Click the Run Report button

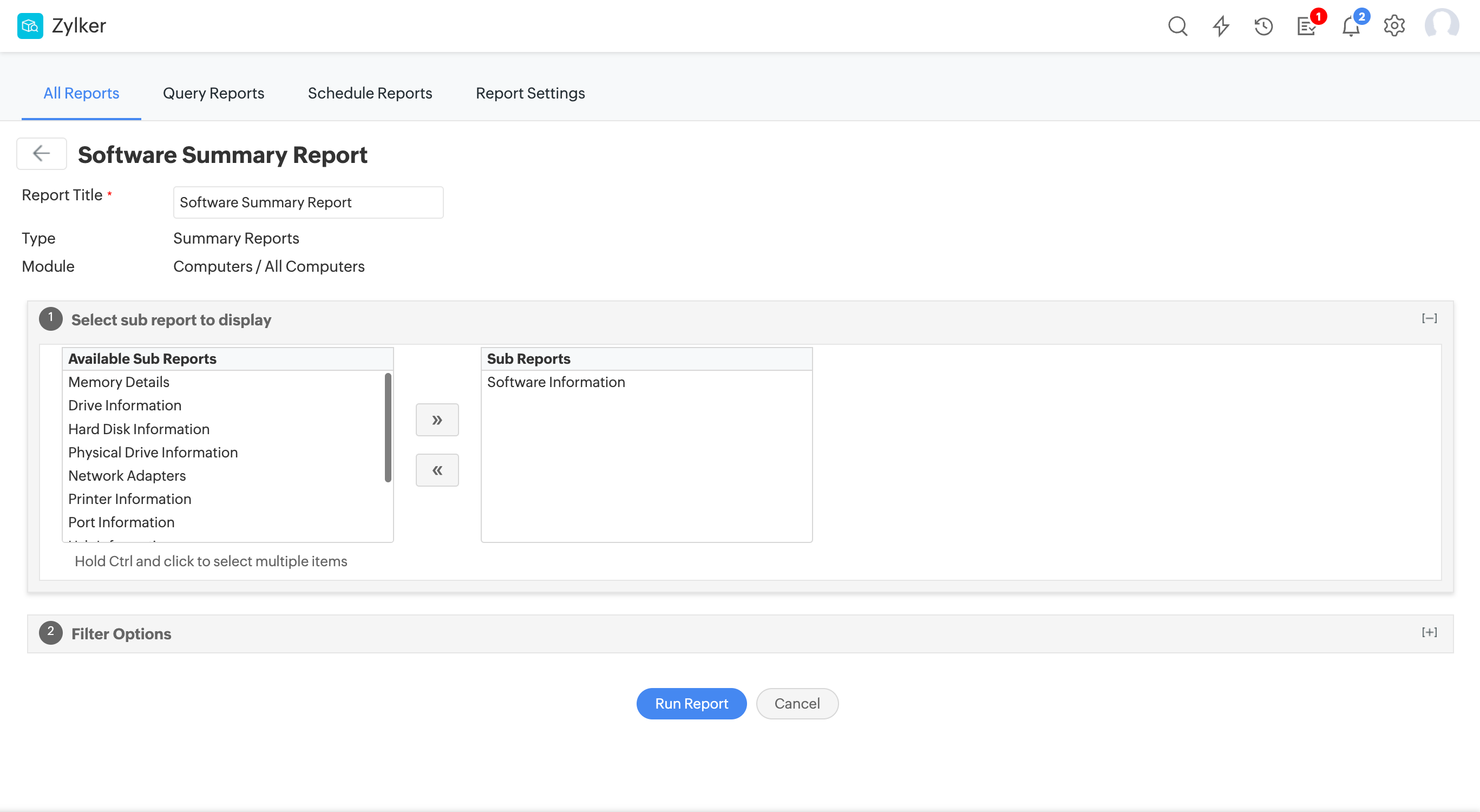(691, 703)
